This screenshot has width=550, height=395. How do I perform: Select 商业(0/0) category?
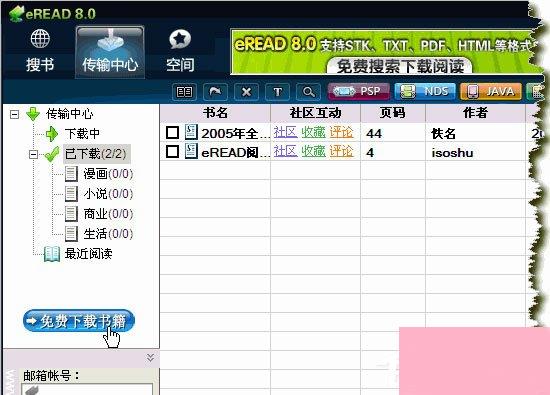tap(108, 214)
